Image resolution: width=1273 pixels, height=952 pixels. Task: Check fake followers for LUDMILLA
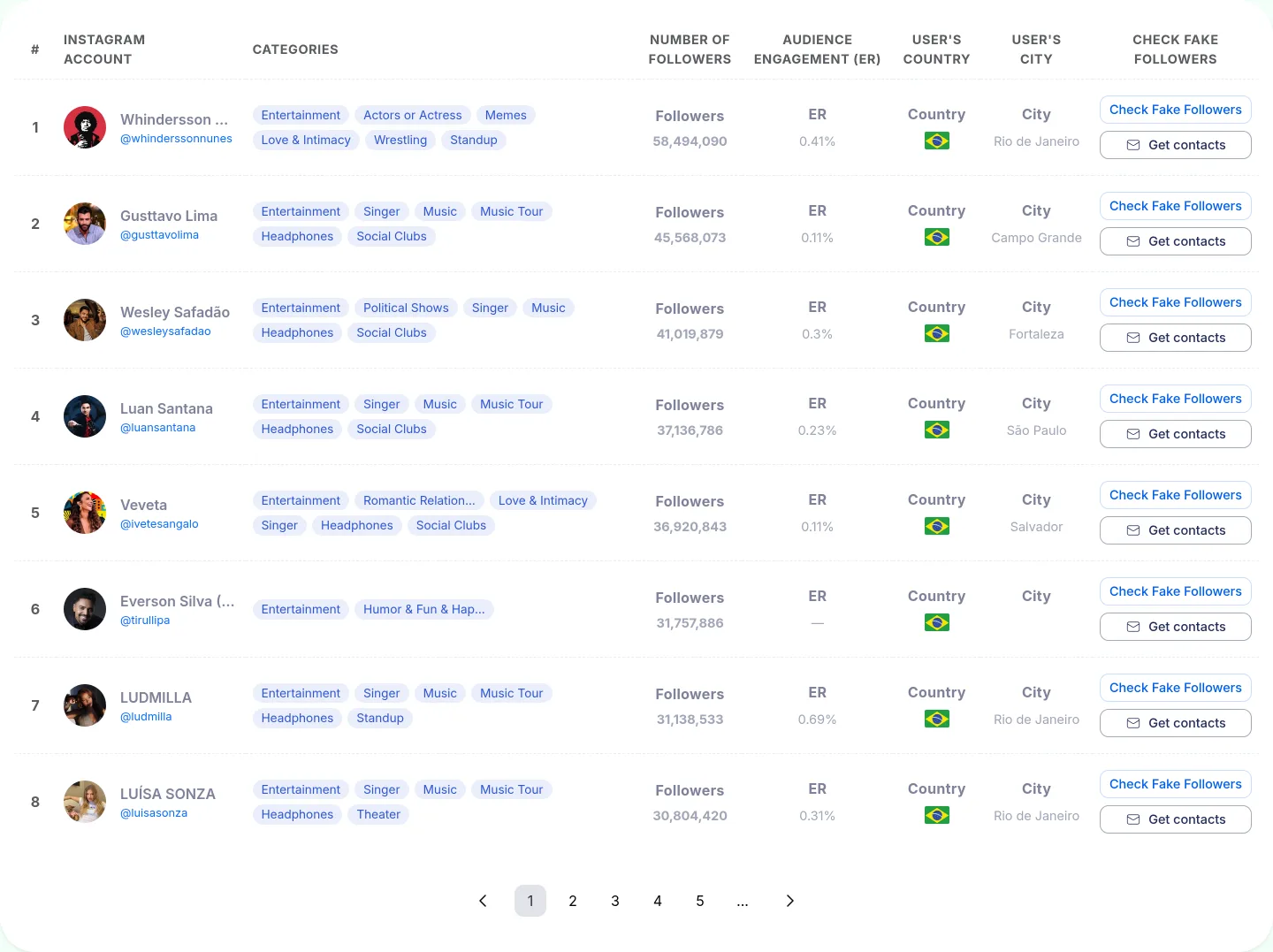click(x=1176, y=688)
